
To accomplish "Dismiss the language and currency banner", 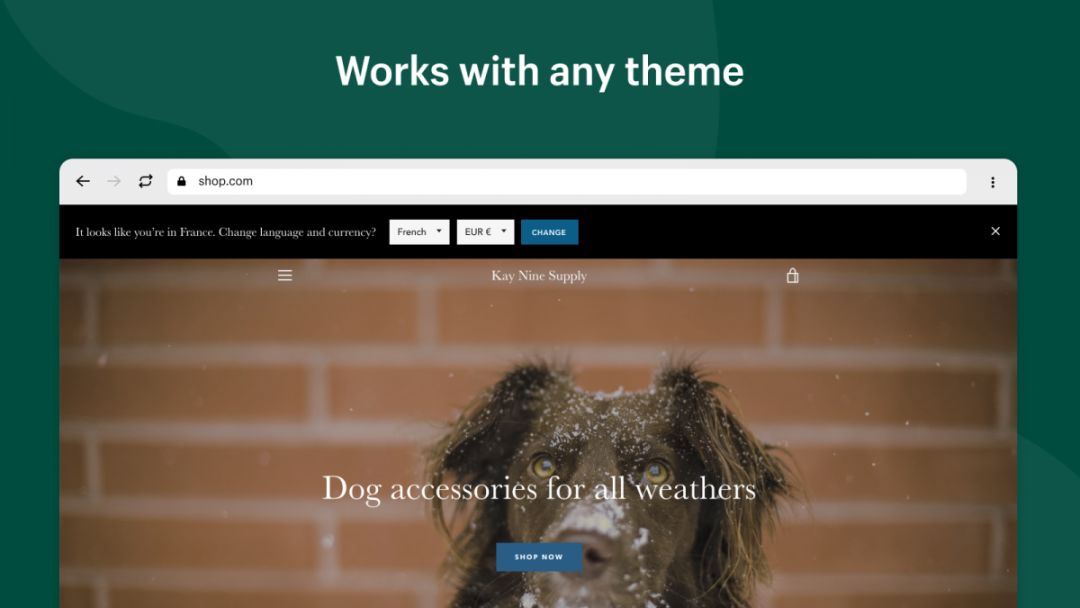I will pos(995,231).
